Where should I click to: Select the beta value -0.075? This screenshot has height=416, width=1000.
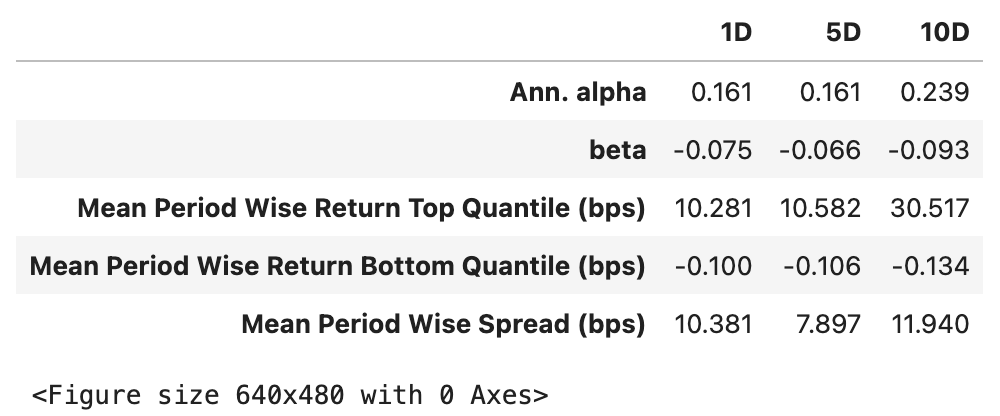tap(712, 151)
